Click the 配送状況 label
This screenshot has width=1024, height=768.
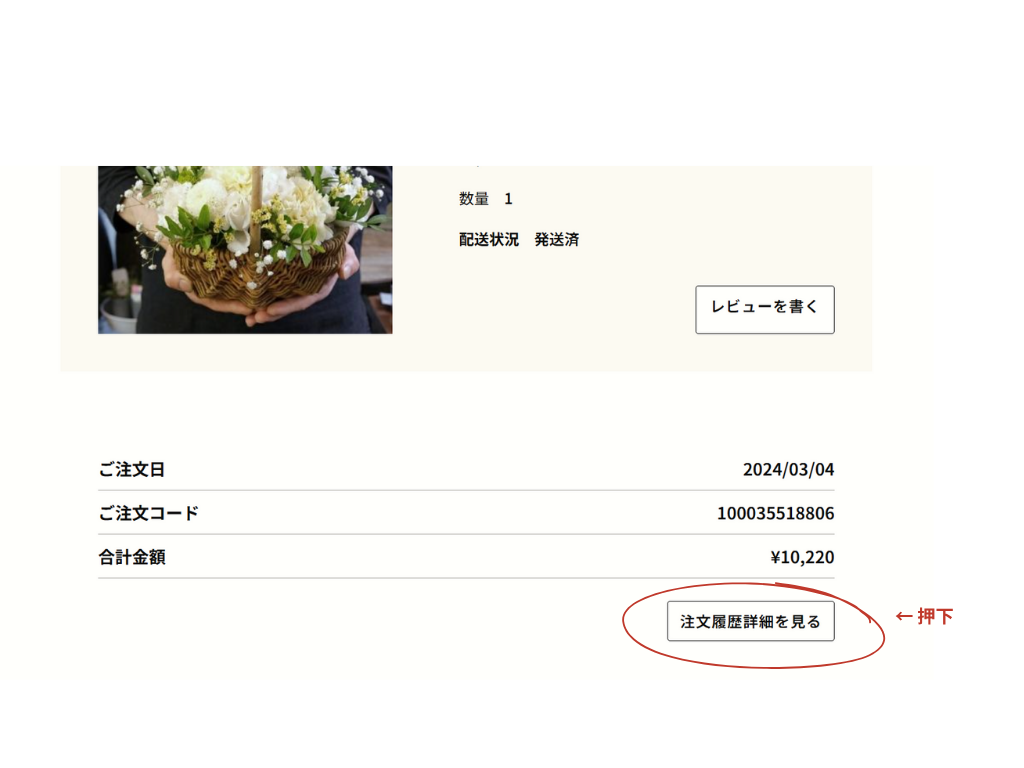pos(488,240)
